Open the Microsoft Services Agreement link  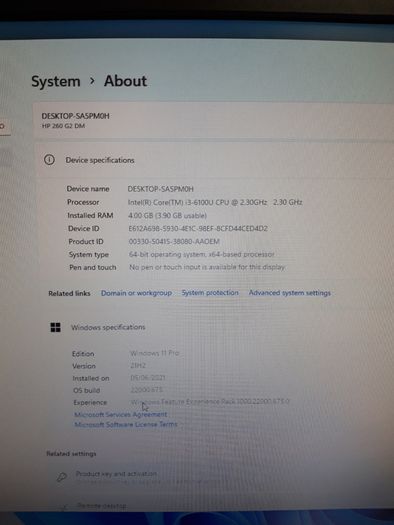(121, 415)
